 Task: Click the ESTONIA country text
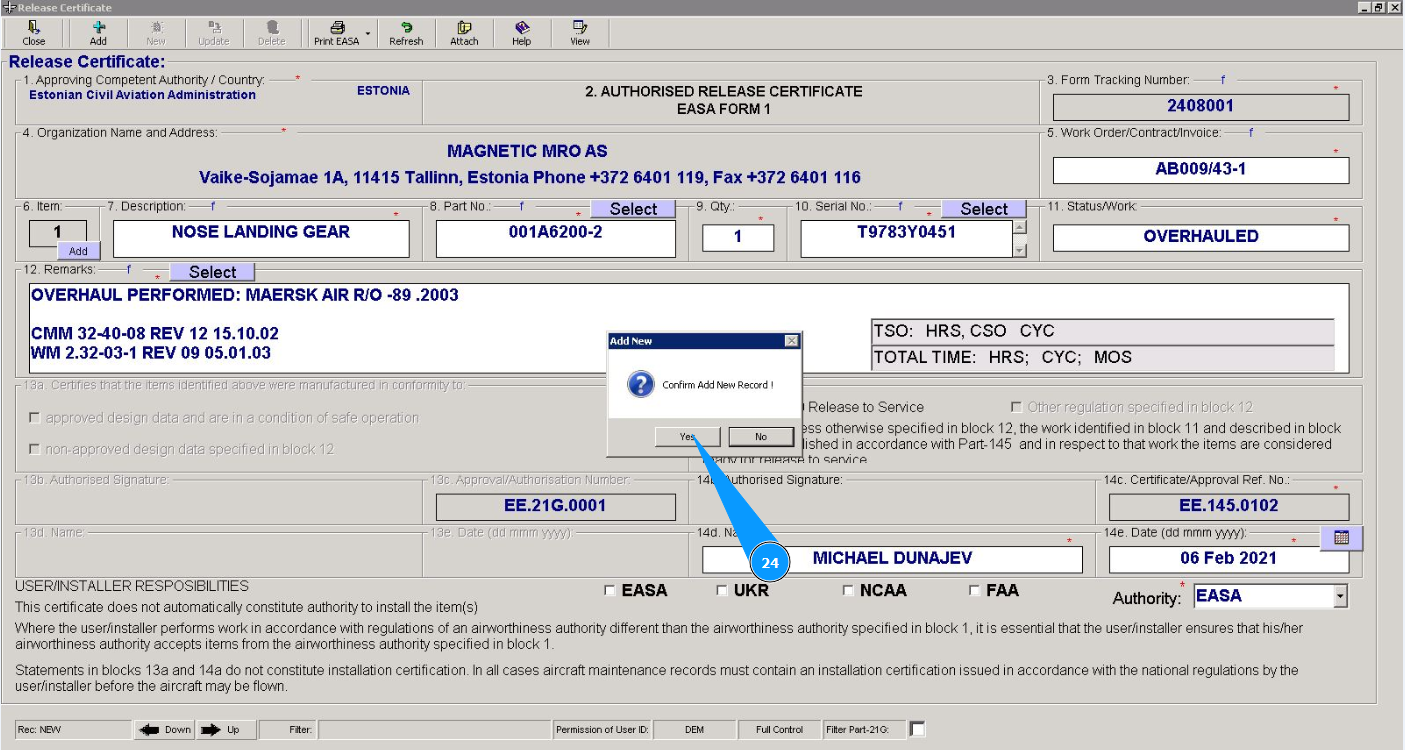tap(383, 91)
